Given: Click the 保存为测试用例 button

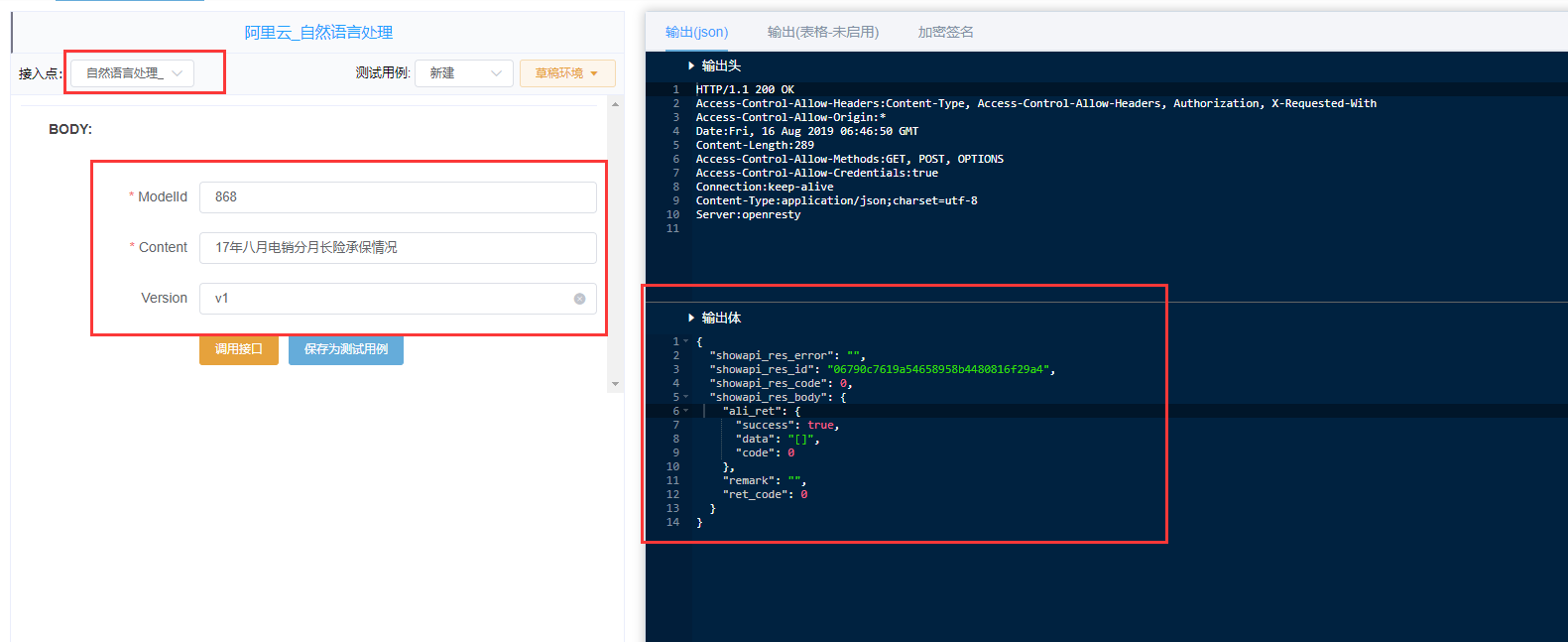Looking at the screenshot, I should click(x=346, y=349).
